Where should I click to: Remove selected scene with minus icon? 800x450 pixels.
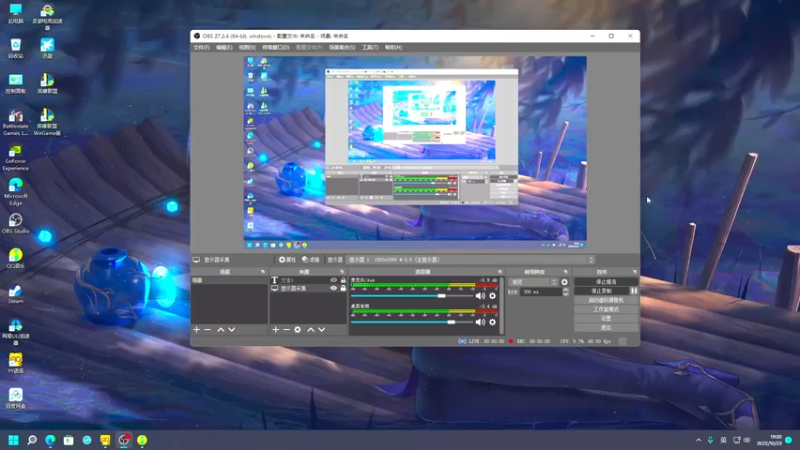[208, 330]
